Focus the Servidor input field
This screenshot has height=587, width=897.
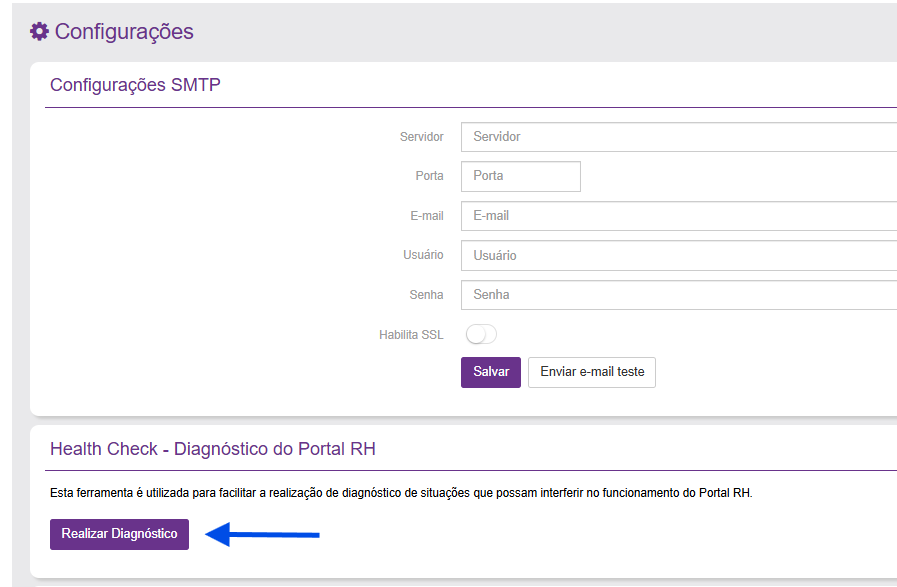tap(678, 137)
